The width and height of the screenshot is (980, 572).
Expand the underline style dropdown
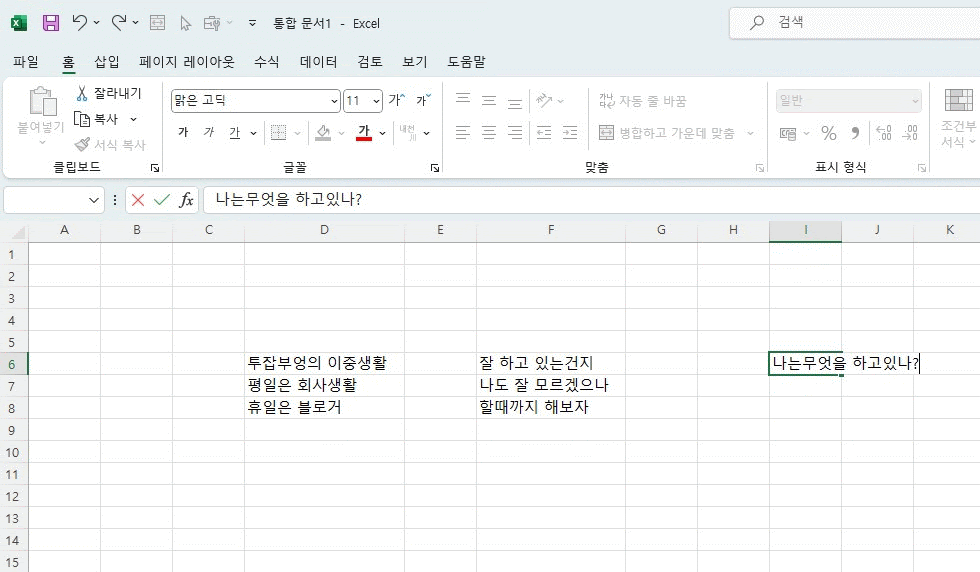253,133
